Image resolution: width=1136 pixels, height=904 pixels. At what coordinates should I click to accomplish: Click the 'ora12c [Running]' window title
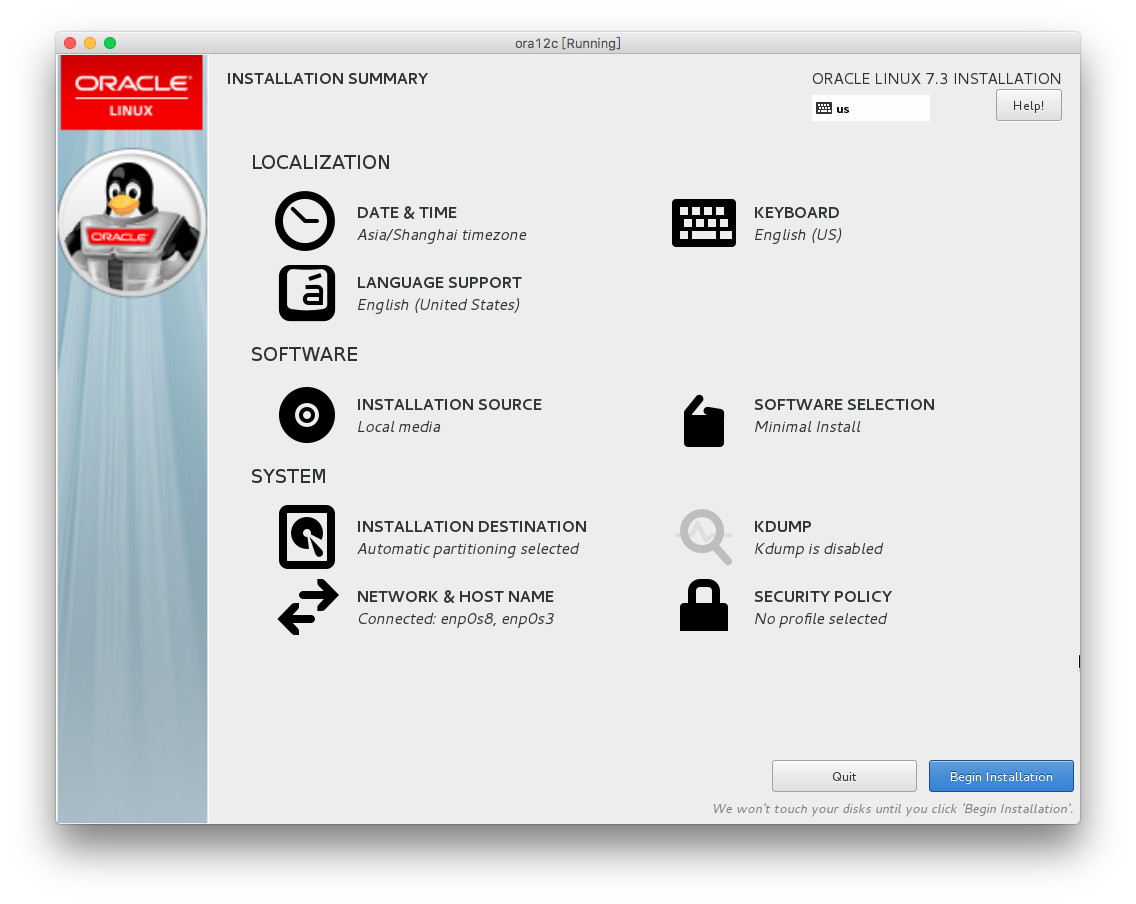[568, 43]
